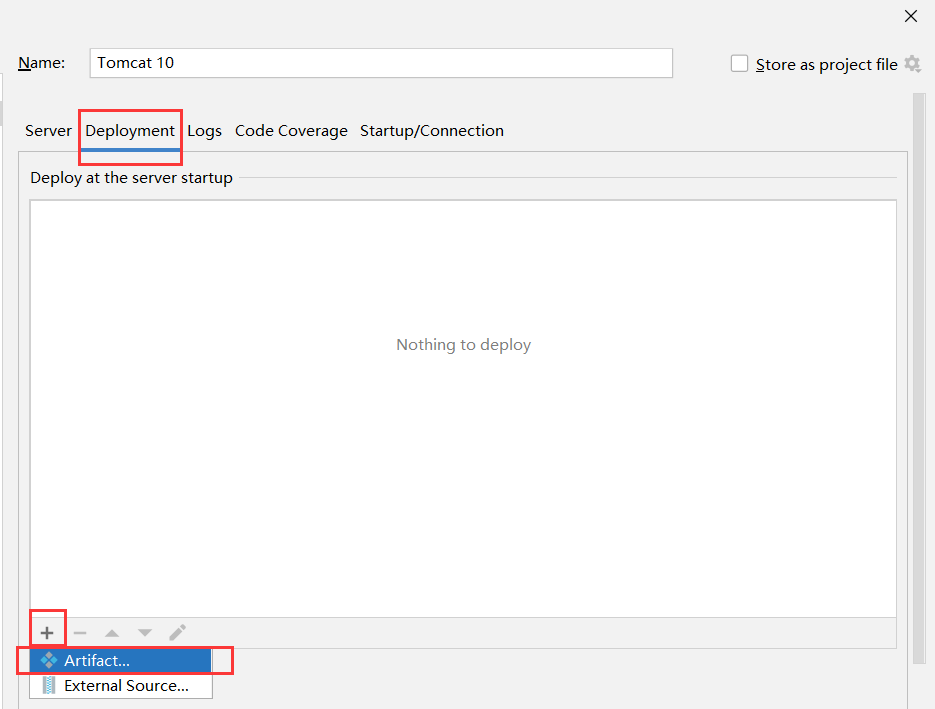
Task: Close the dialog with the X button
Action: (x=910, y=16)
